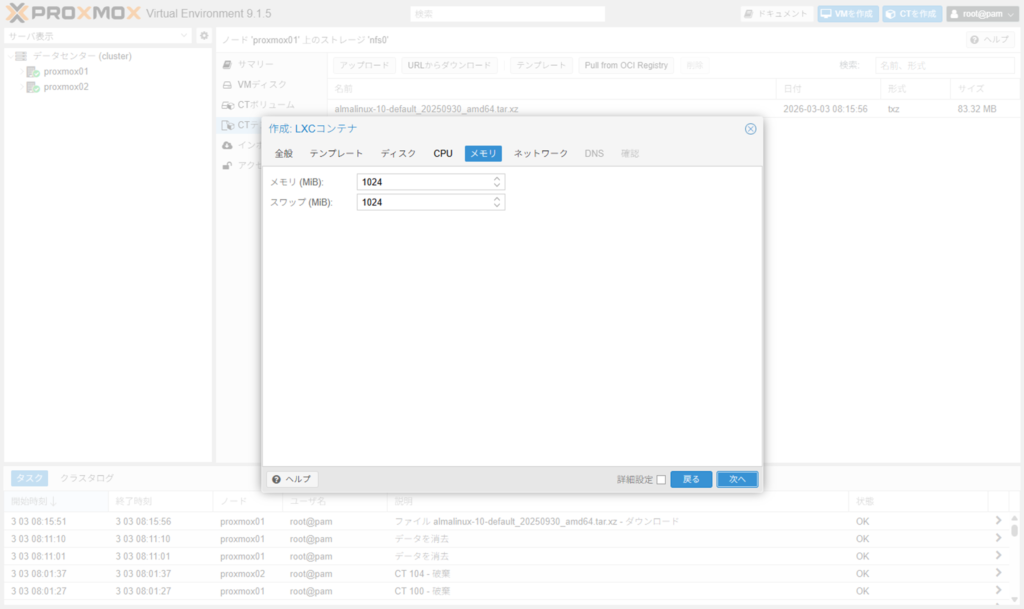The height and width of the screenshot is (609, 1024).
Task: Expand the first task log row arrow
Action: coord(997,521)
